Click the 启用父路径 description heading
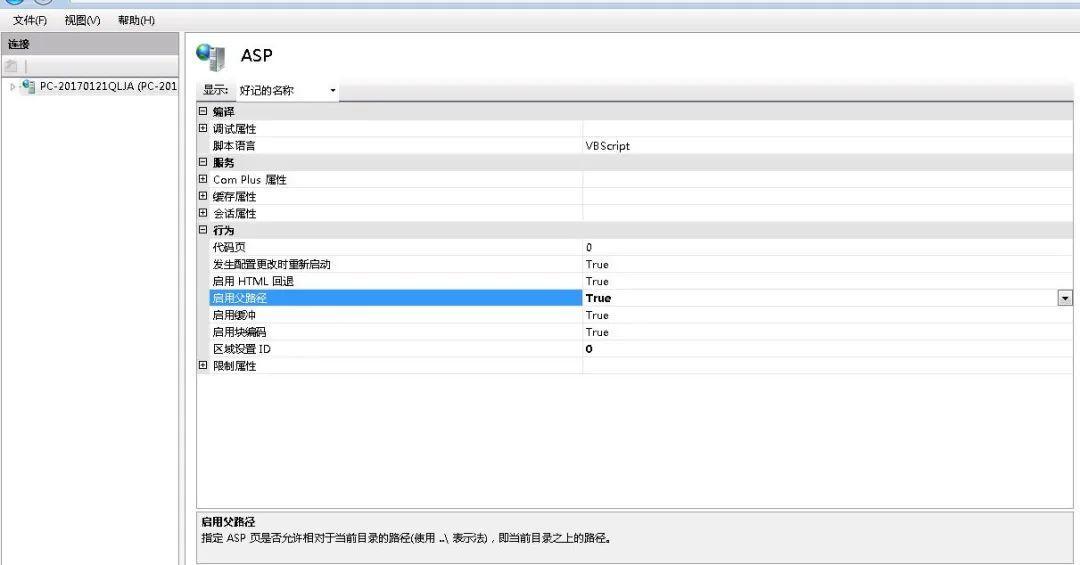 pyautogui.click(x=228, y=522)
